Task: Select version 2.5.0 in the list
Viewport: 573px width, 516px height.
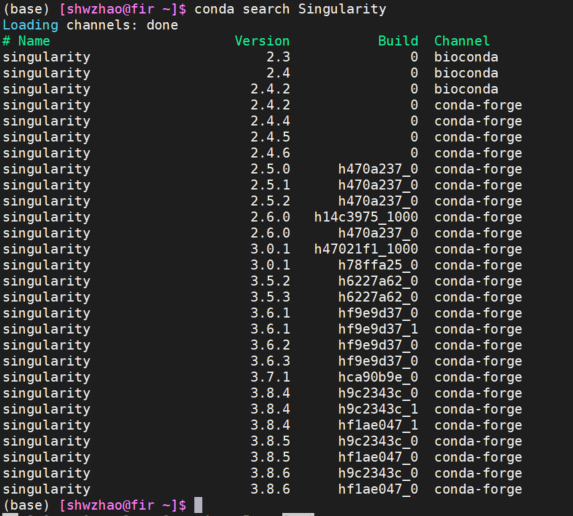Action: [270, 169]
